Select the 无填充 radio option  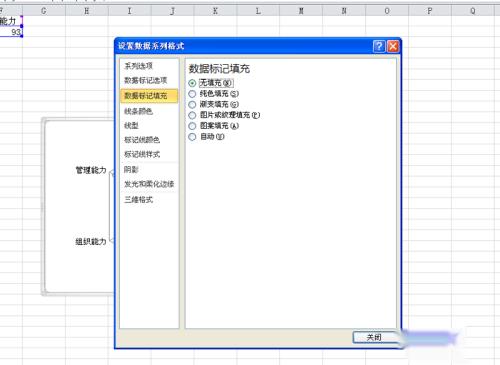click(x=192, y=83)
